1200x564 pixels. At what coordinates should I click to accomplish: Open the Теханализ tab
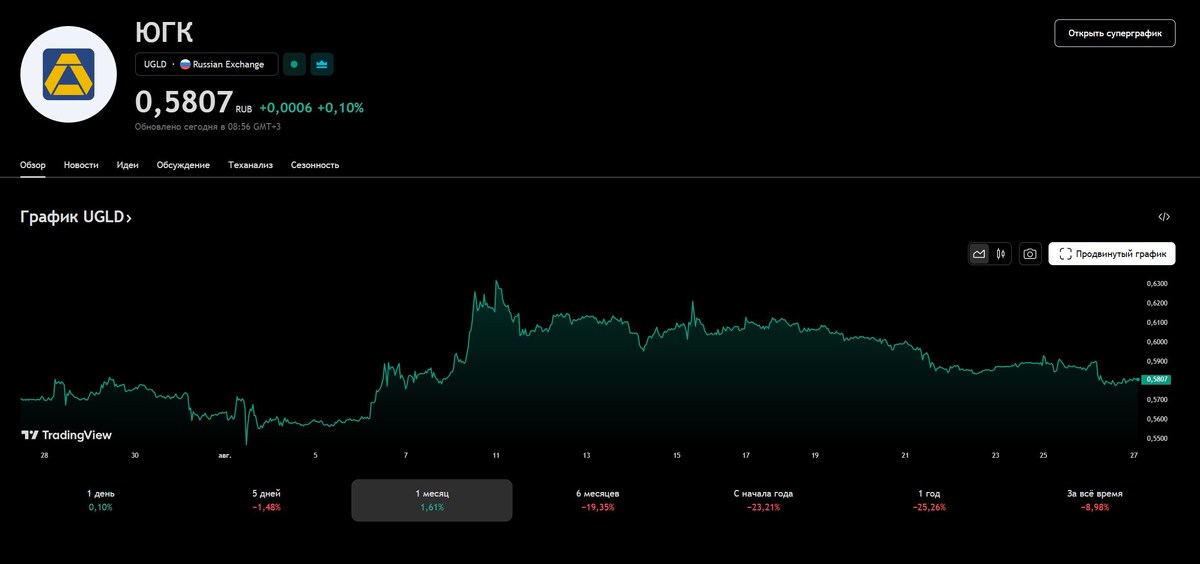click(x=250, y=165)
